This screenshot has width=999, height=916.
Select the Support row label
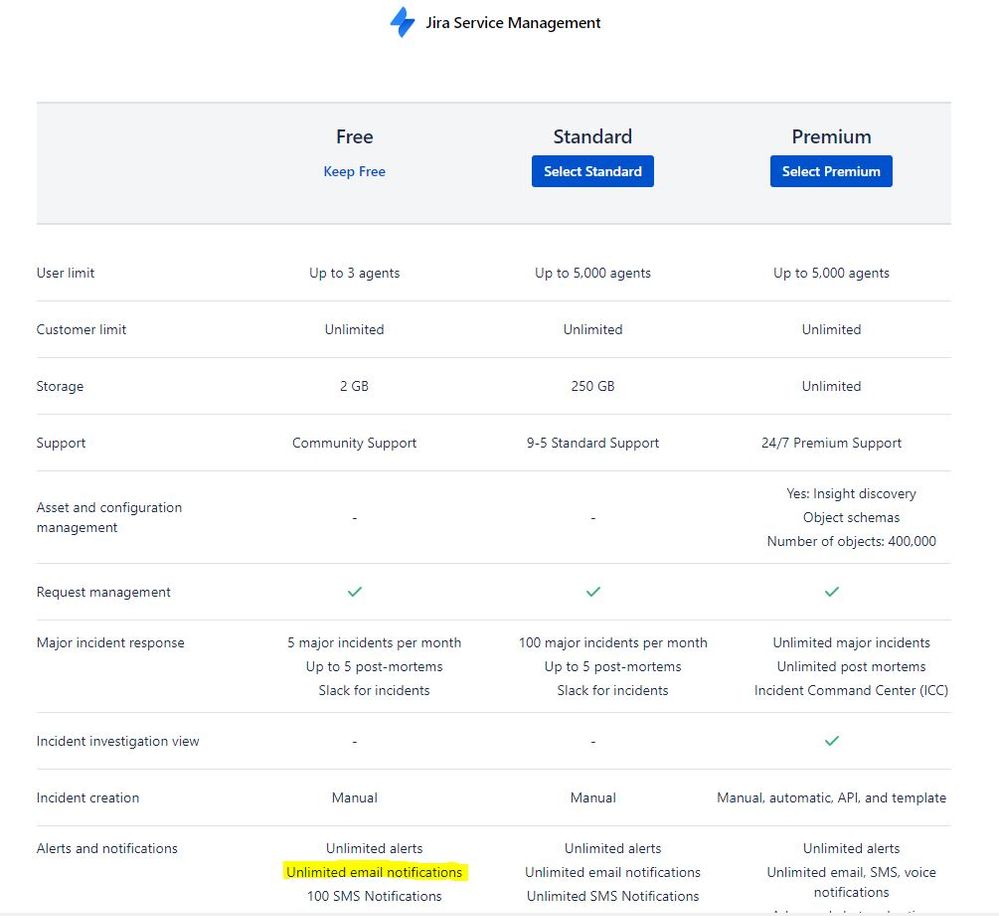coord(61,443)
